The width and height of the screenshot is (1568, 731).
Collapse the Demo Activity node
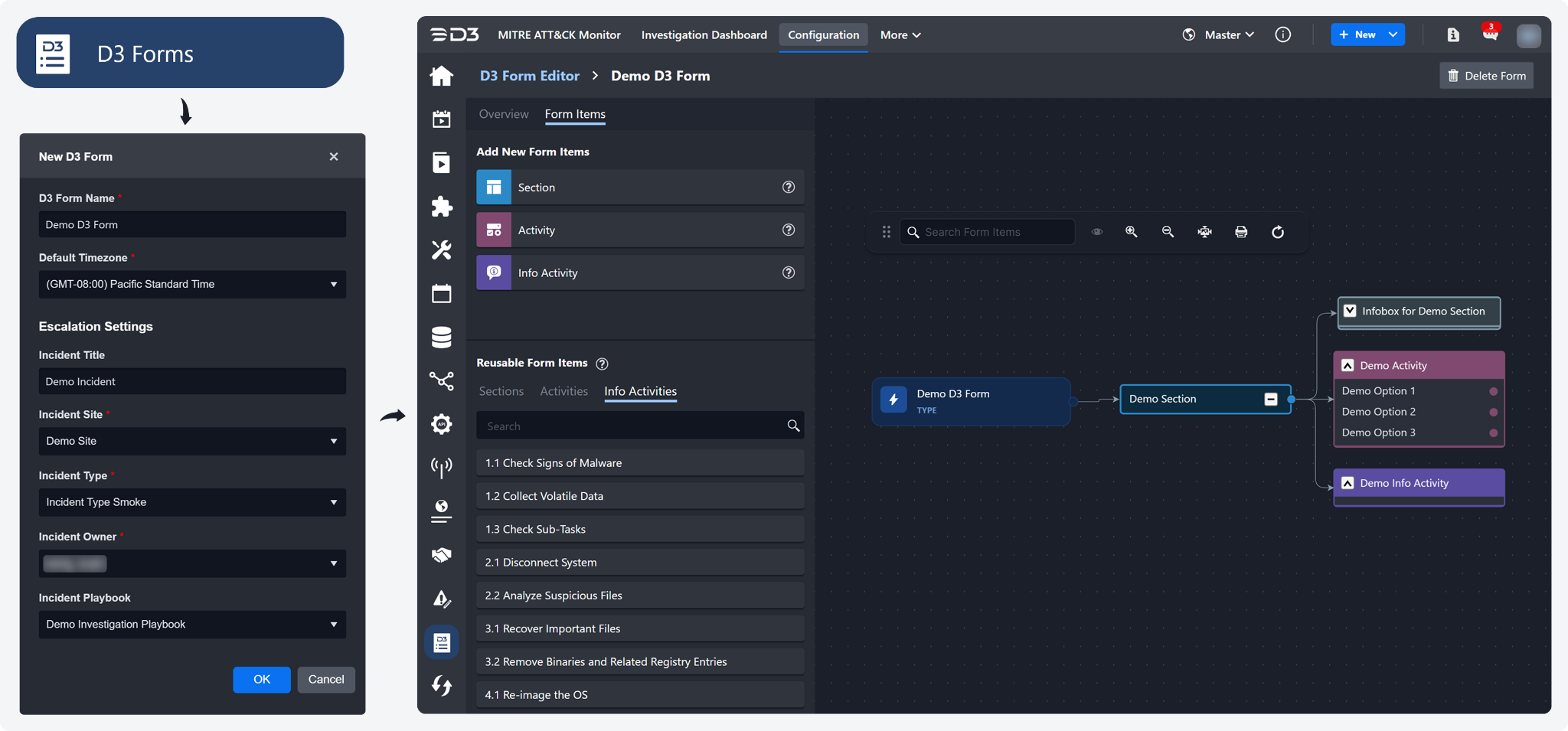(1348, 366)
